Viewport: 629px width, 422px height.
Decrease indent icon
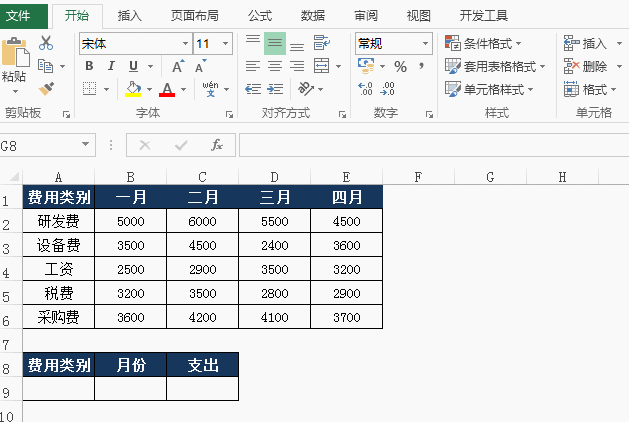click(253, 89)
